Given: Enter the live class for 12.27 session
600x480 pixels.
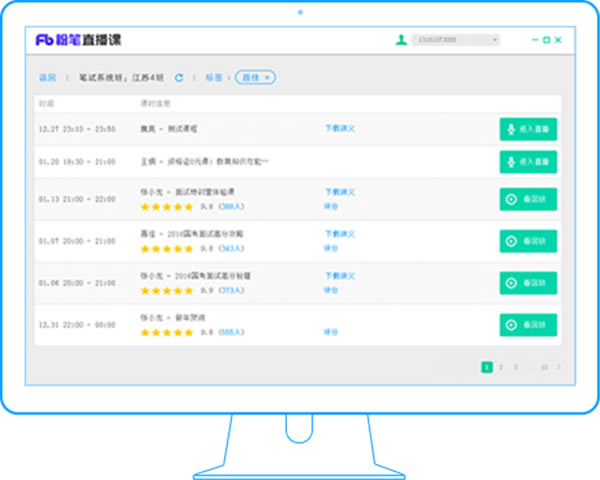Looking at the screenshot, I should 528,129.
